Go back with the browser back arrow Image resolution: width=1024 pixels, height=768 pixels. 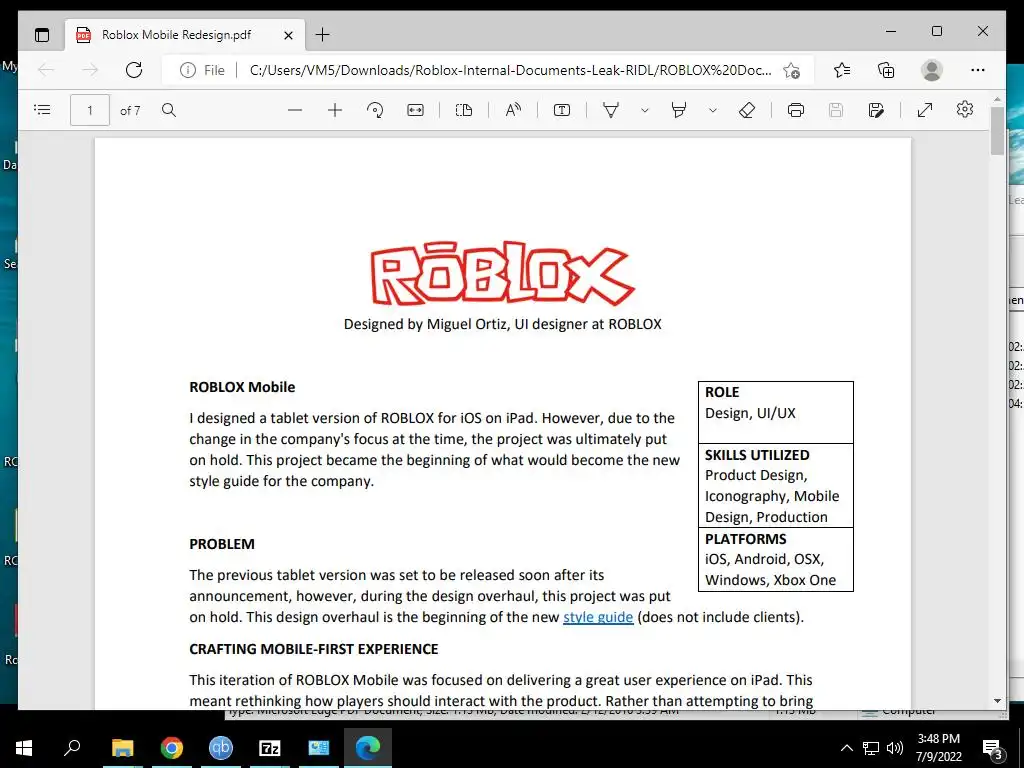(46, 70)
